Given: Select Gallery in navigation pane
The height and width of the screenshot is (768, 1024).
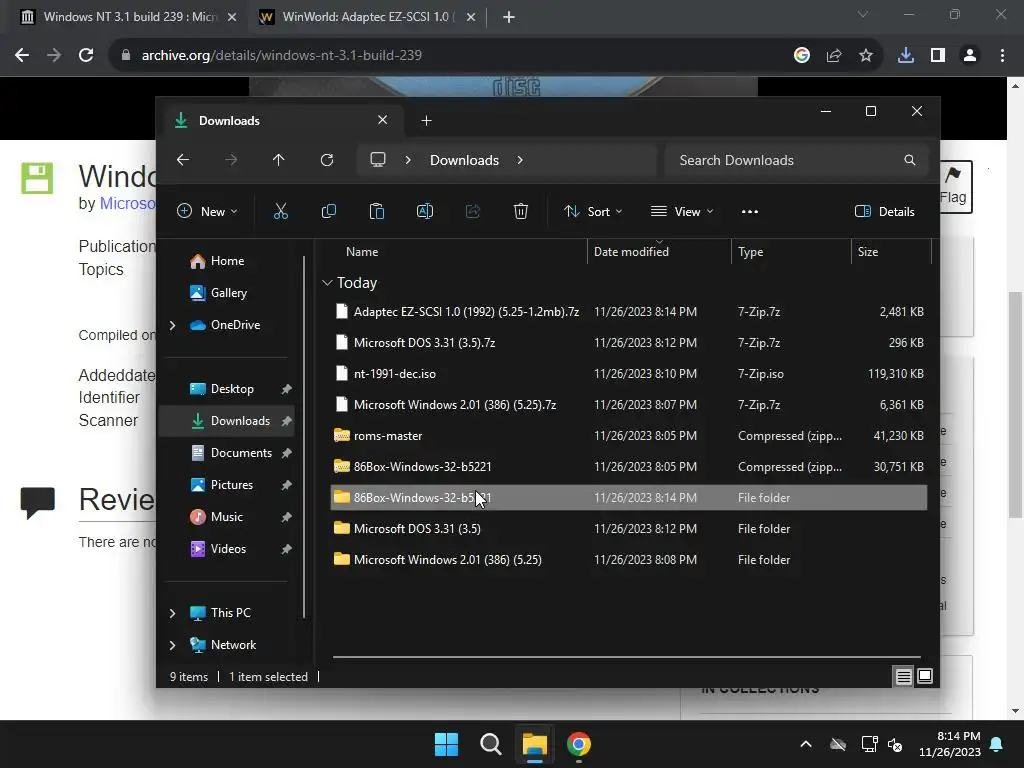Looking at the screenshot, I should [x=227, y=293].
